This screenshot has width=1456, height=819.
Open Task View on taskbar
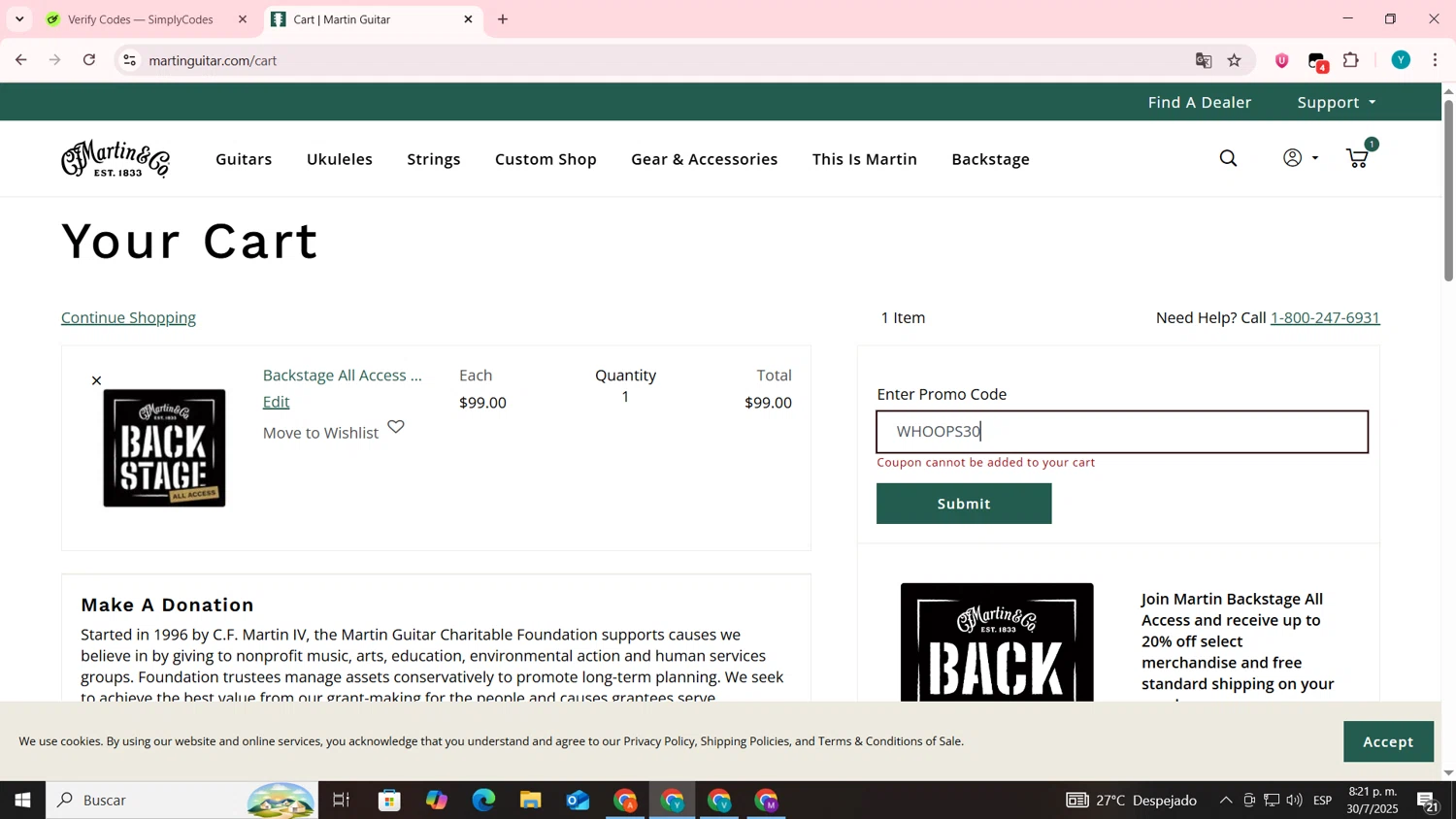(x=341, y=801)
